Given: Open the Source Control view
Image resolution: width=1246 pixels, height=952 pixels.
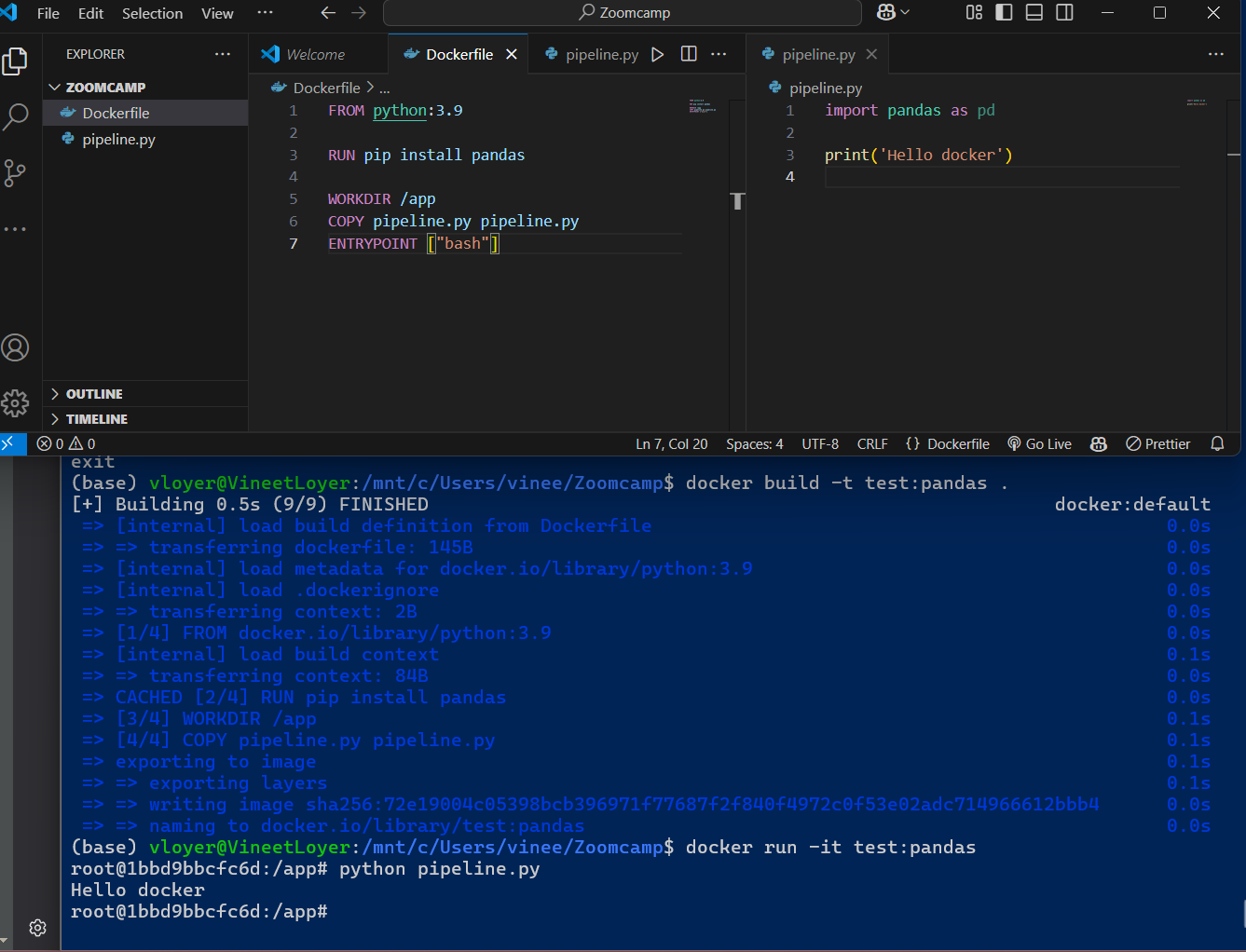Looking at the screenshot, I should coord(16,173).
